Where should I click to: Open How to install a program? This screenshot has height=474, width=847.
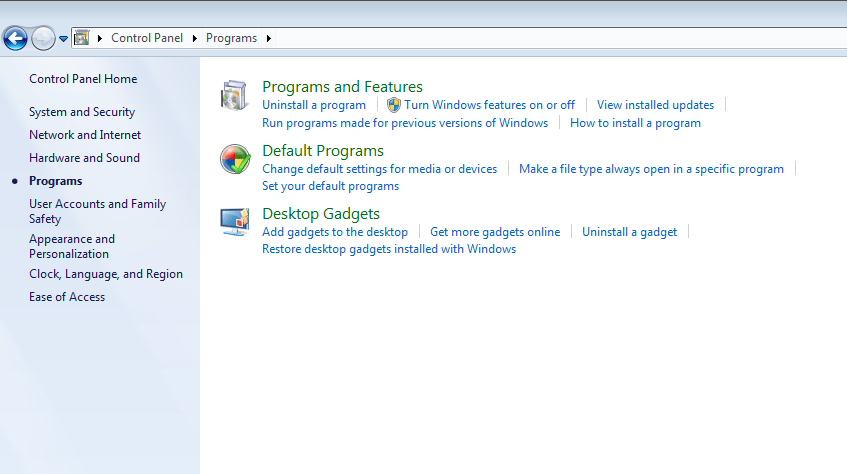tap(635, 123)
